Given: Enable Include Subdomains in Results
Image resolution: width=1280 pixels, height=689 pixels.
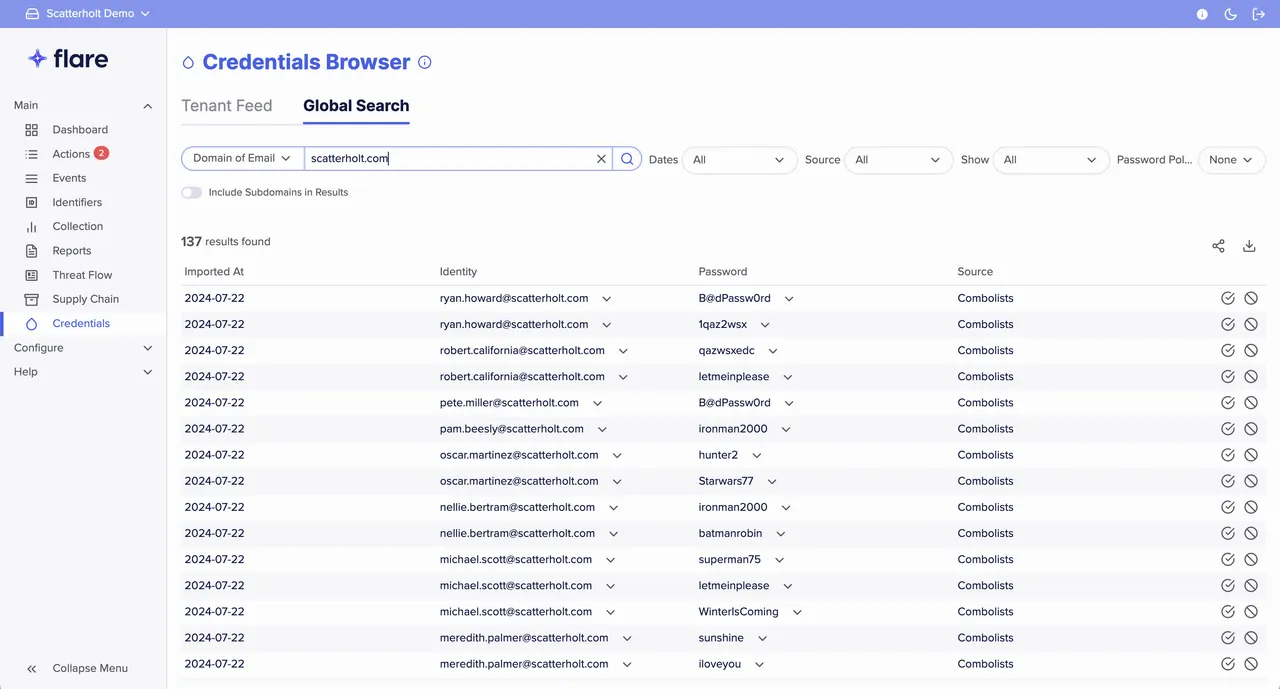Looking at the screenshot, I should tap(191, 192).
